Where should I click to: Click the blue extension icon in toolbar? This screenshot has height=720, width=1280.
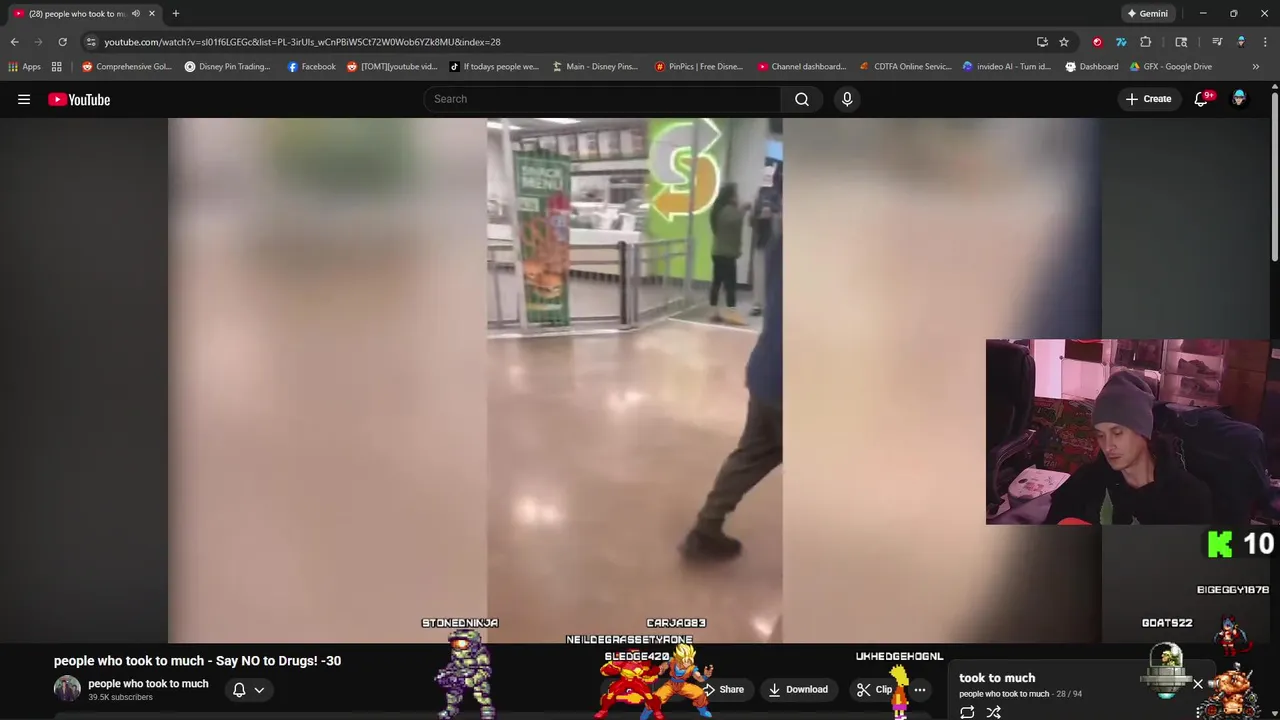1121,42
